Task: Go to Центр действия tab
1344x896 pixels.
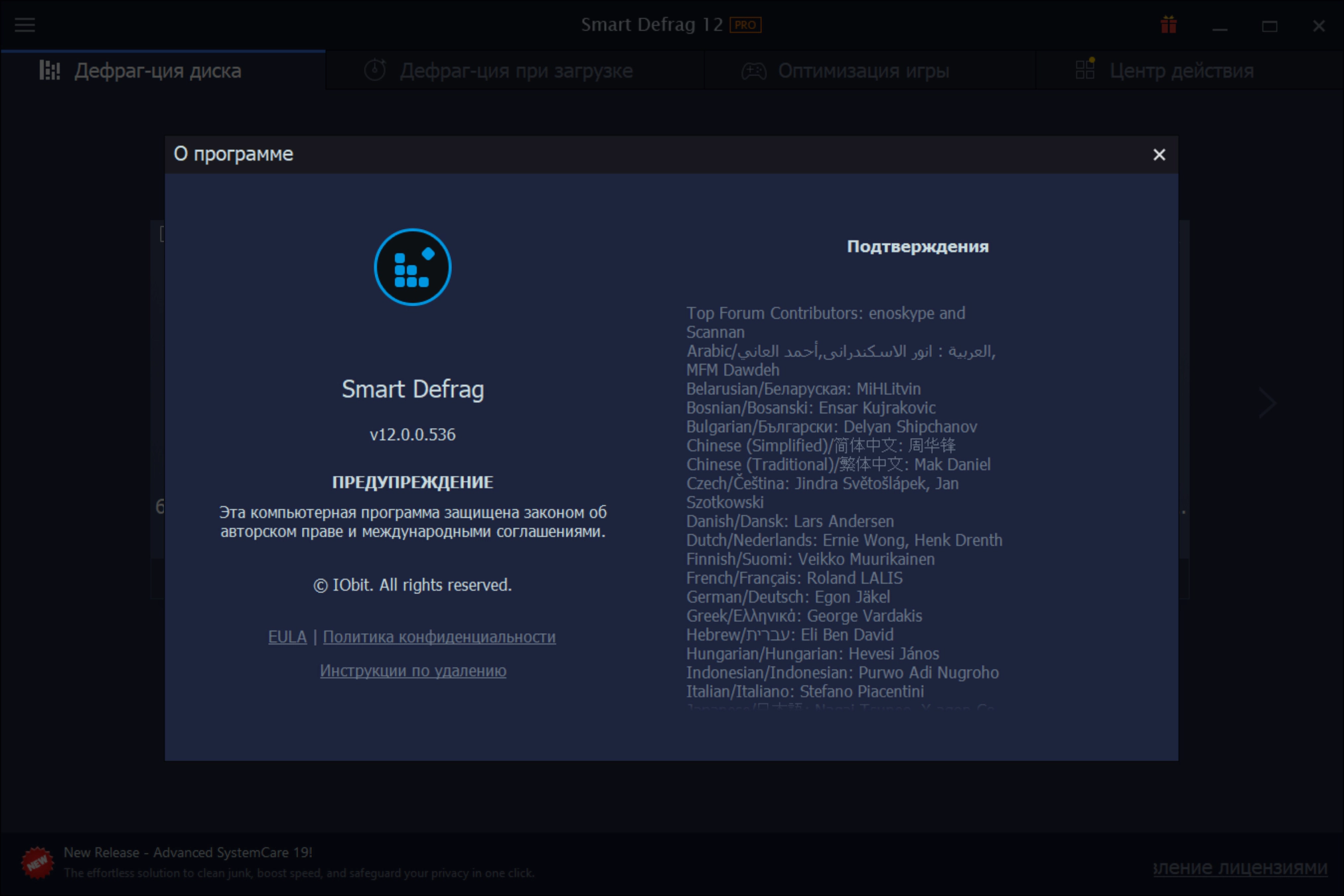Action: click(1189, 70)
